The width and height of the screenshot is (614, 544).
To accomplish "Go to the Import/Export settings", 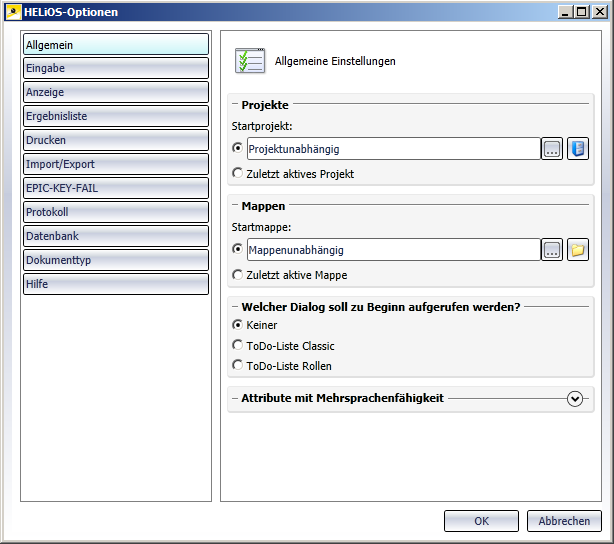I will click(x=116, y=164).
